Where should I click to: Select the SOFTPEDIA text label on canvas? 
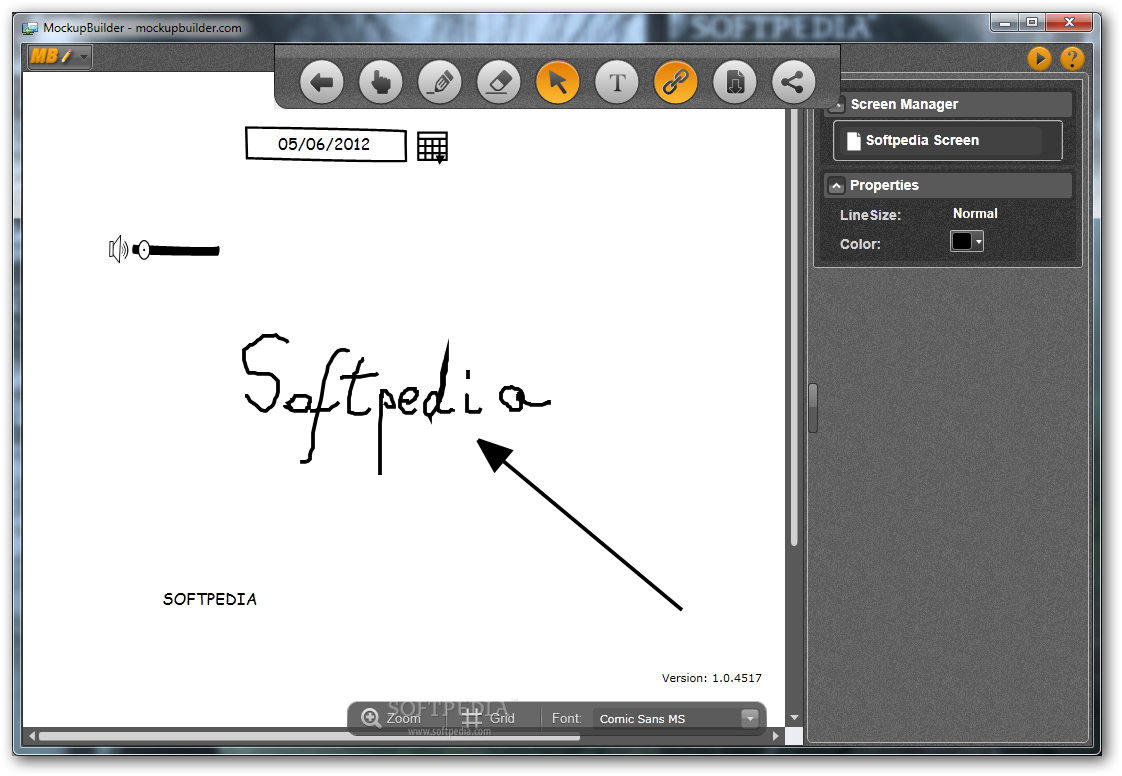[210, 599]
